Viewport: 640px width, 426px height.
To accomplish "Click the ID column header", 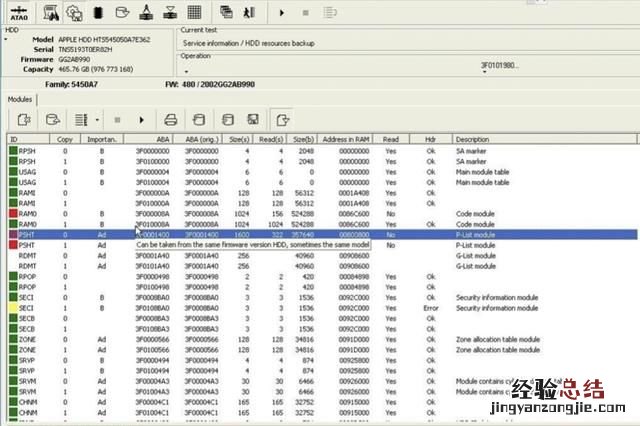I will (15, 139).
